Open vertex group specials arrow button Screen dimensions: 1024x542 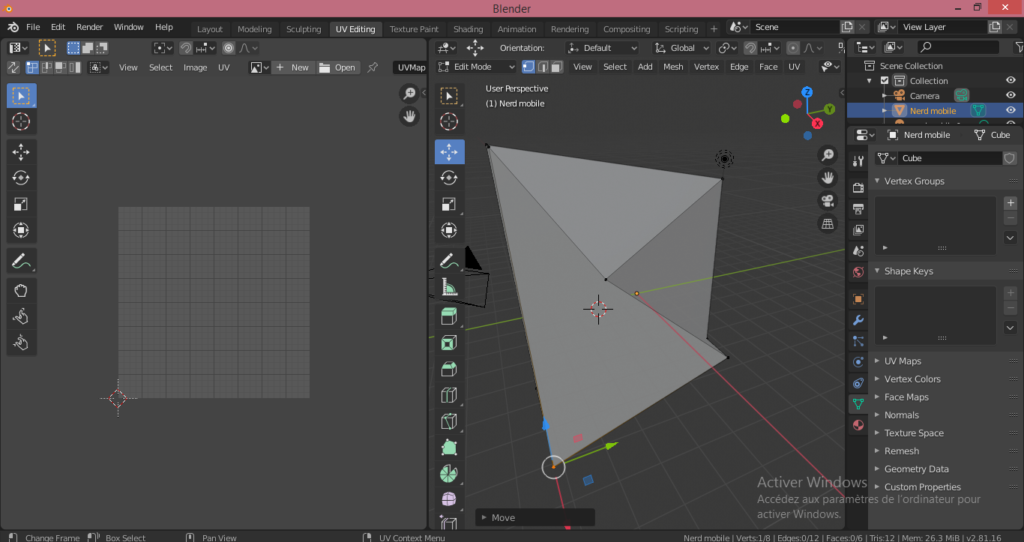point(1010,238)
